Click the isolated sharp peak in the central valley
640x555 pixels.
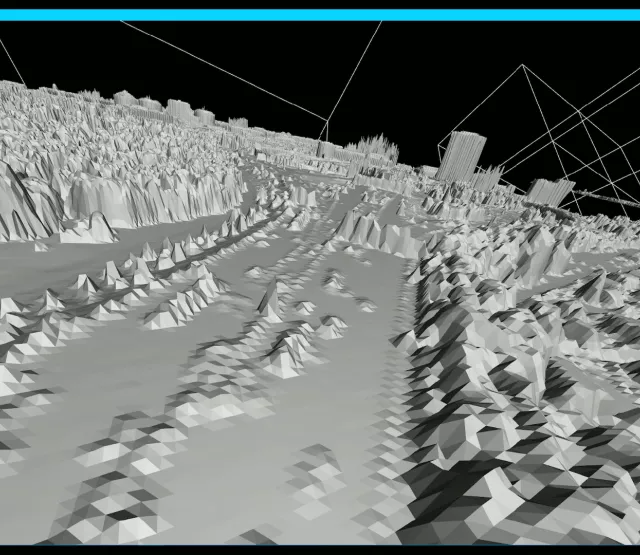pos(270,297)
